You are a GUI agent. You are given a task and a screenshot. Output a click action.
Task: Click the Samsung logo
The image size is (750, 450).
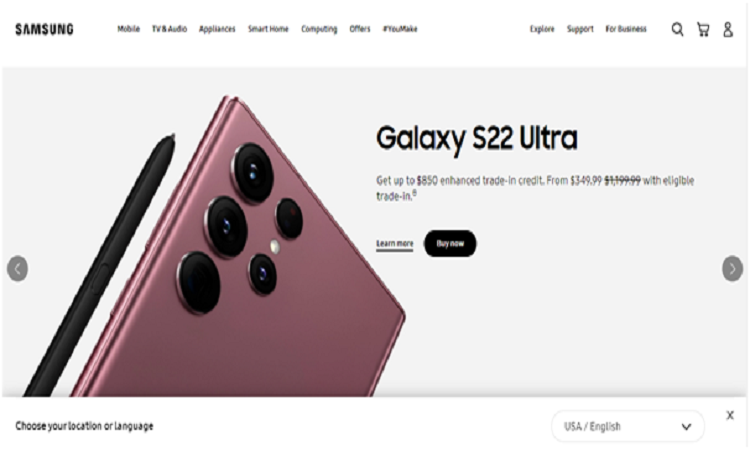pos(44,29)
